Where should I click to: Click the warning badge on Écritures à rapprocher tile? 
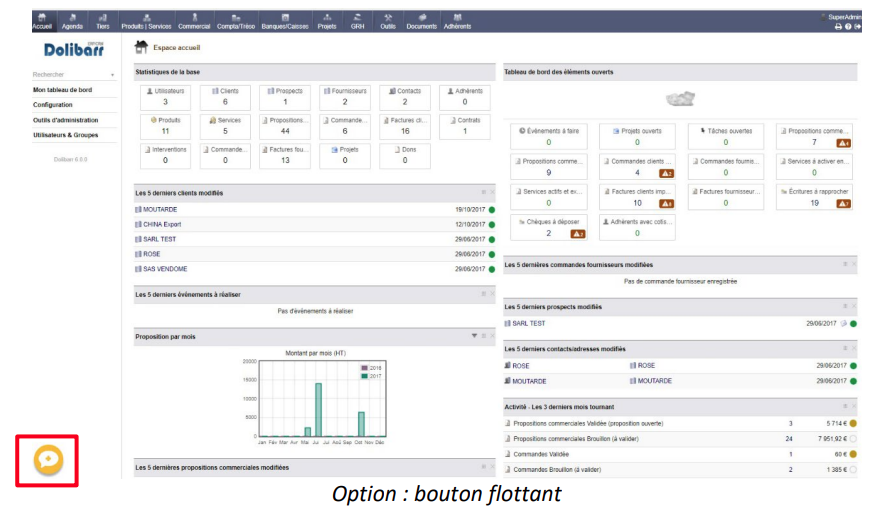843,204
